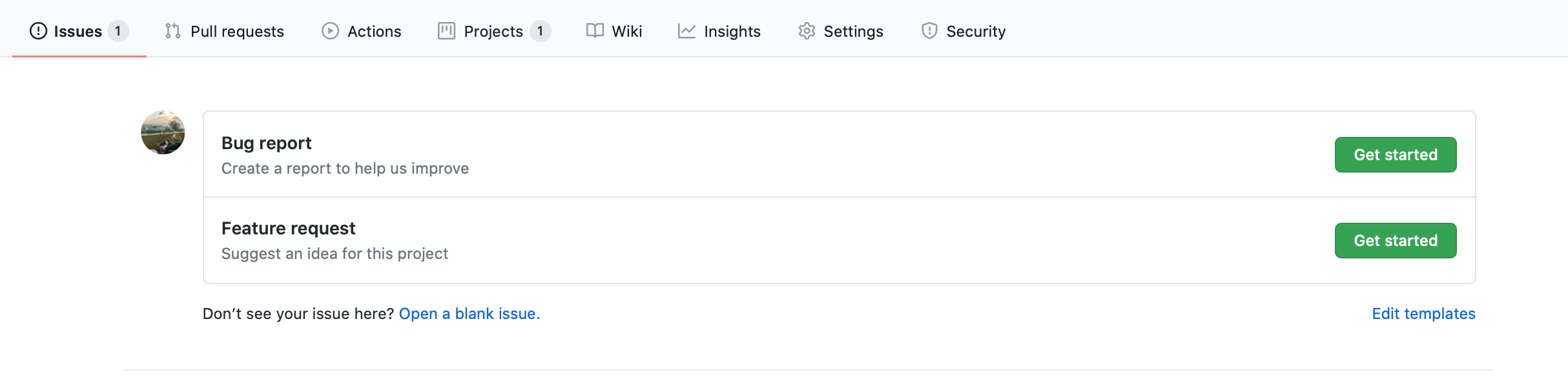Click the Wiki book icon
The image size is (1568, 381).
point(595,31)
